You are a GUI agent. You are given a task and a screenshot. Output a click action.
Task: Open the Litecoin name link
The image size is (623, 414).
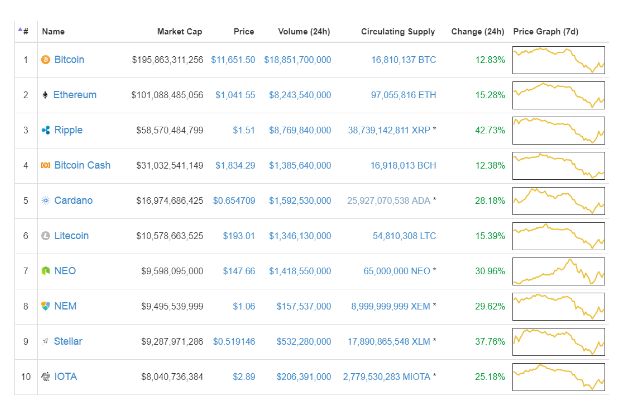pos(71,236)
